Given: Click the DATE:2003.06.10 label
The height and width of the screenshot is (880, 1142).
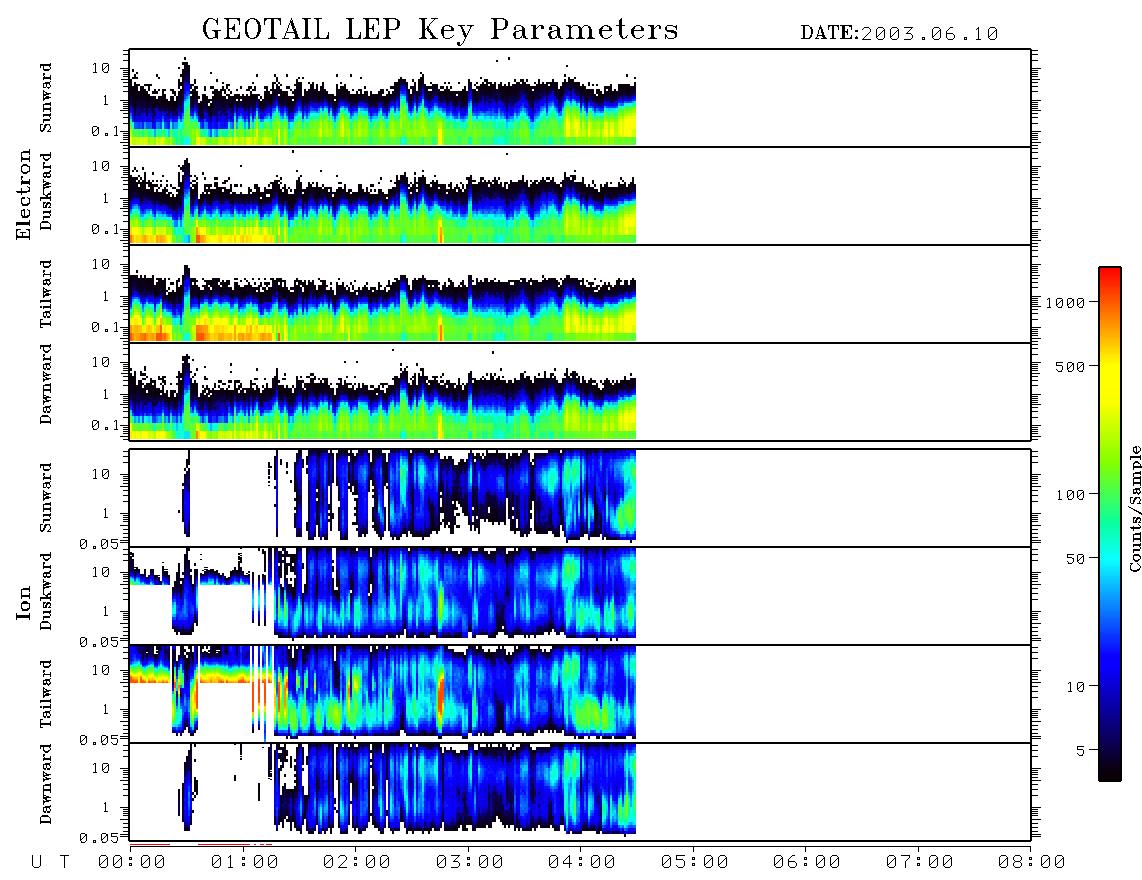Looking at the screenshot, I should click(899, 34).
